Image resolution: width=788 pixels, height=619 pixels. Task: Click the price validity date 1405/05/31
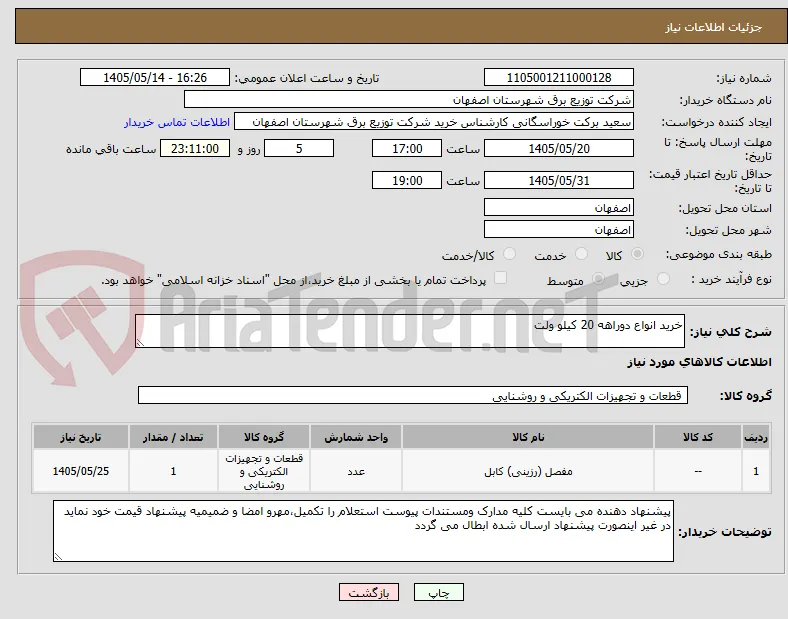[558, 180]
